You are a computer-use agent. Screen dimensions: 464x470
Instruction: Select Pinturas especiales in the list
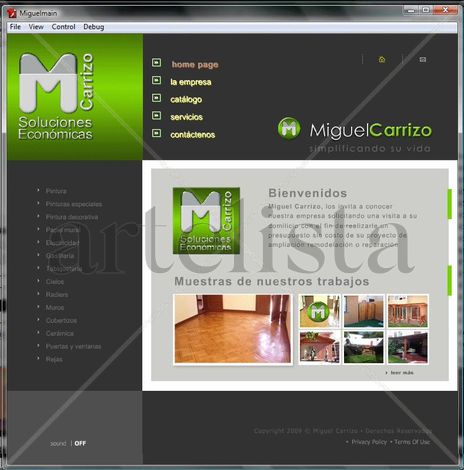tap(74, 204)
